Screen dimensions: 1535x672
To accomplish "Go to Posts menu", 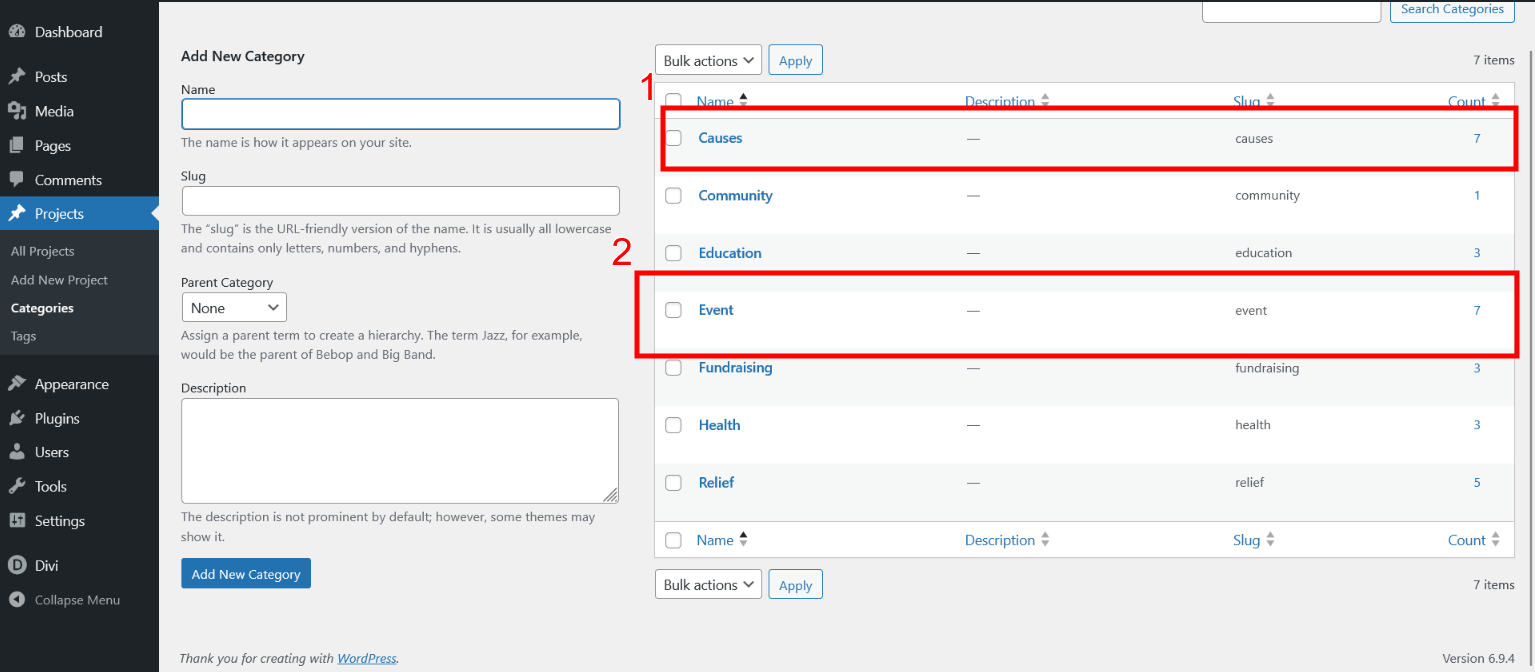I will [x=51, y=77].
